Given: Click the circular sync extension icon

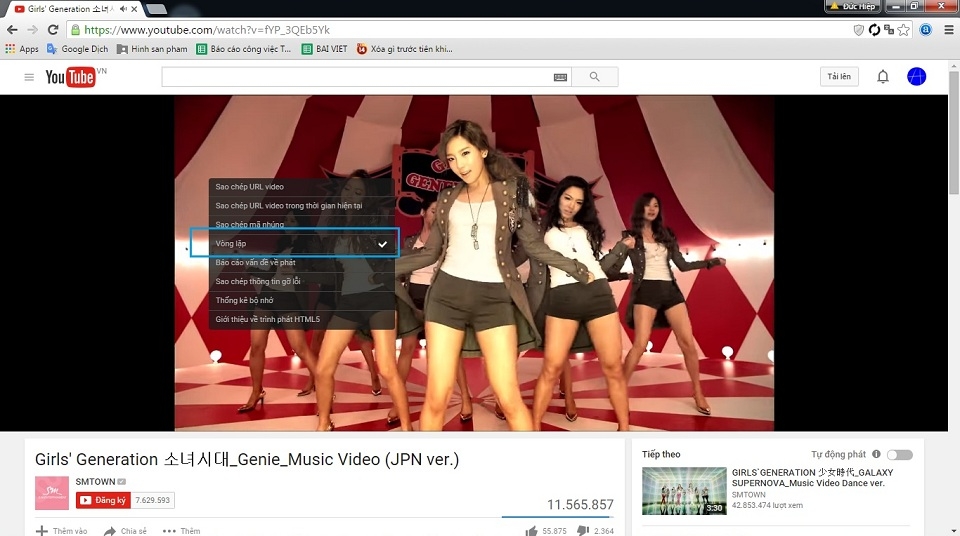Looking at the screenshot, I should click(874, 29).
